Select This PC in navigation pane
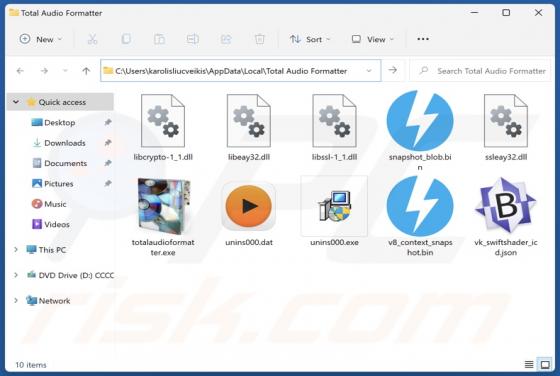 [46, 250]
